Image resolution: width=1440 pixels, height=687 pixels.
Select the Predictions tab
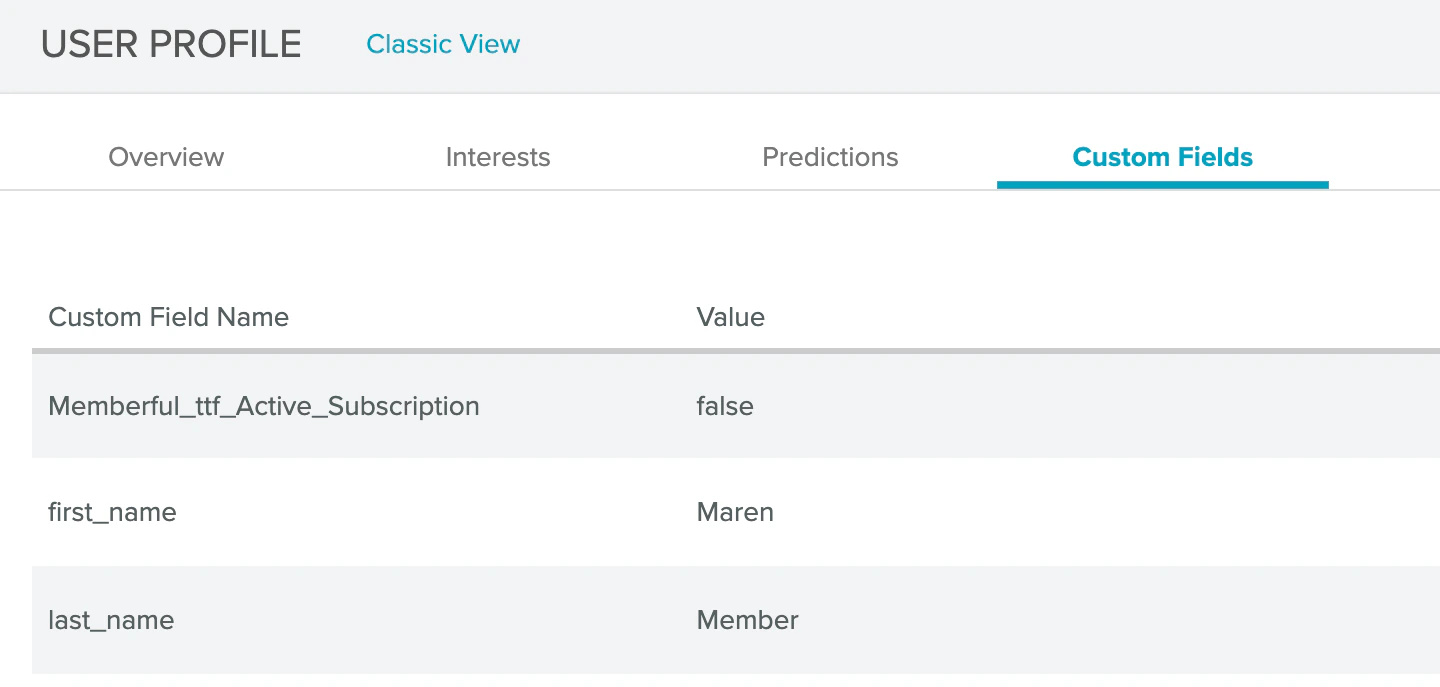click(830, 157)
